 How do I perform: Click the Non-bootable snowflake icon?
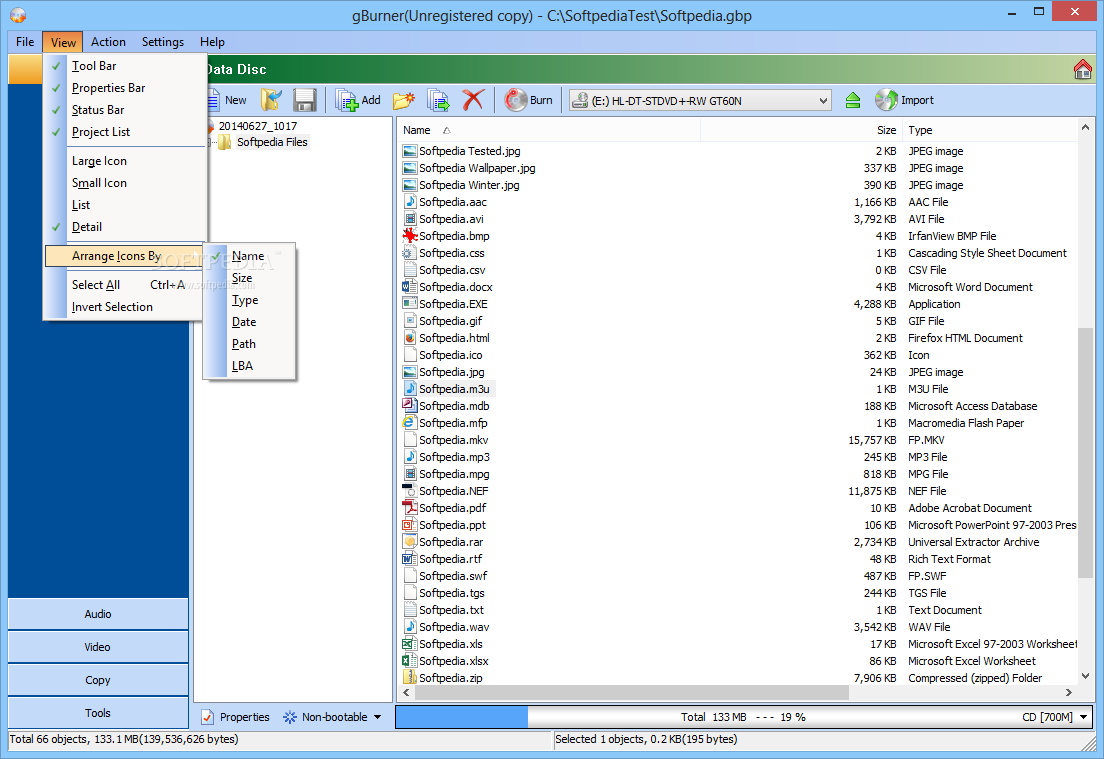(289, 717)
